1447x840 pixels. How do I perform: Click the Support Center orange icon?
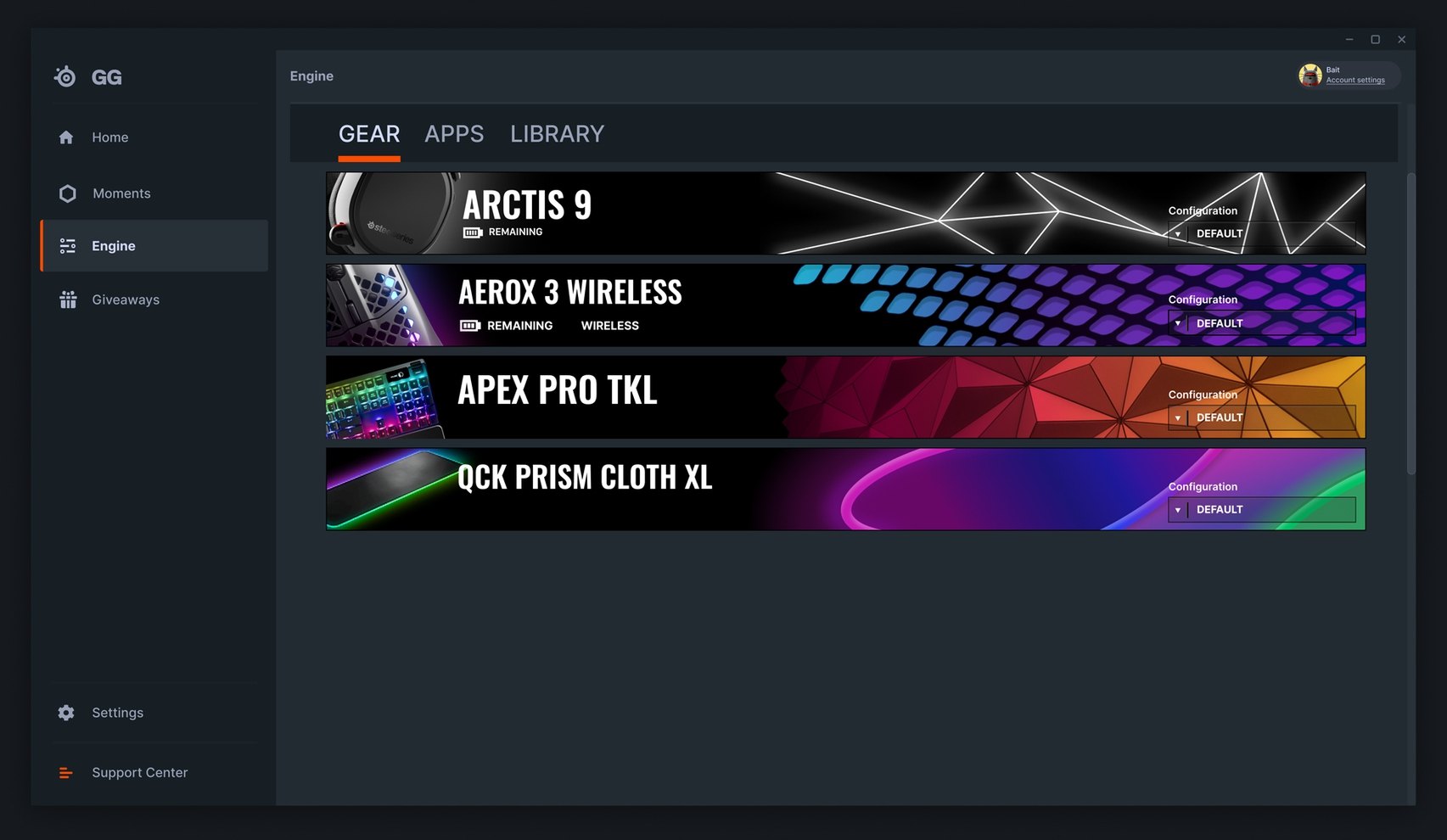(x=65, y=773)
